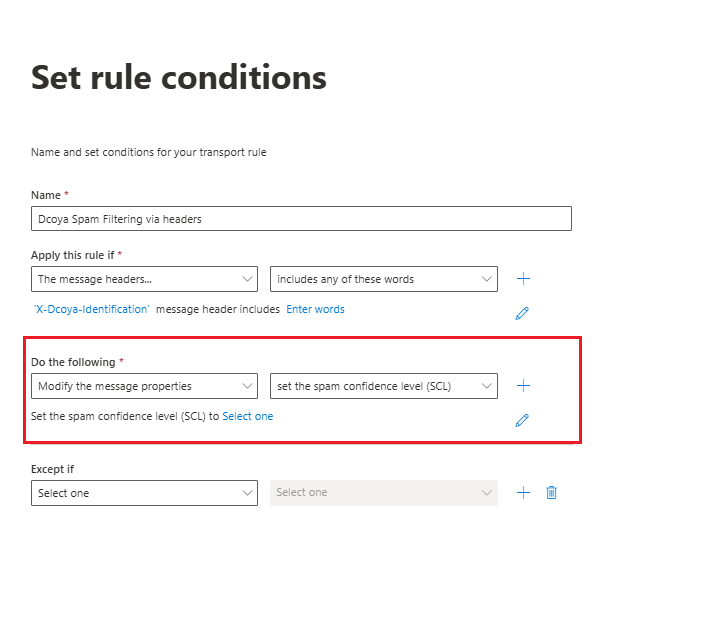Open the 'Enter words' link
This screenshot has height=624, width=709.
315,309
